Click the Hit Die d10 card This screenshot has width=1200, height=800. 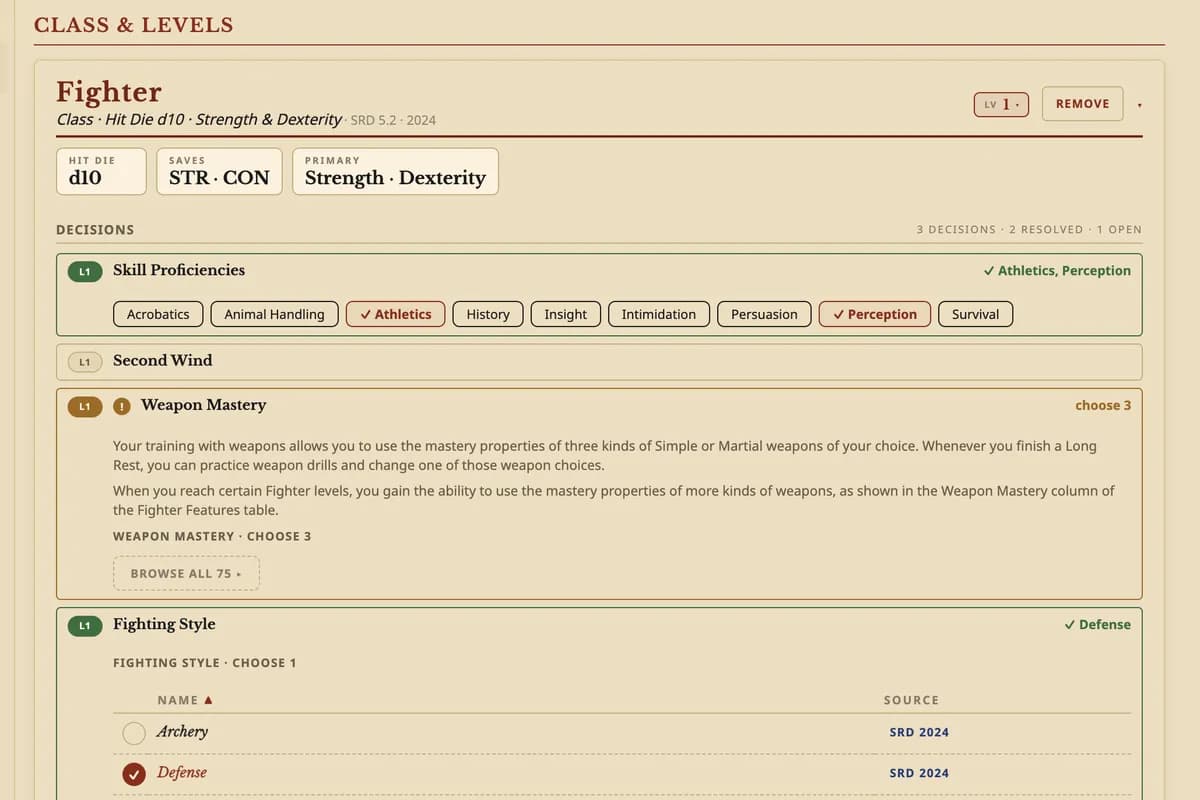coord(101,172)
